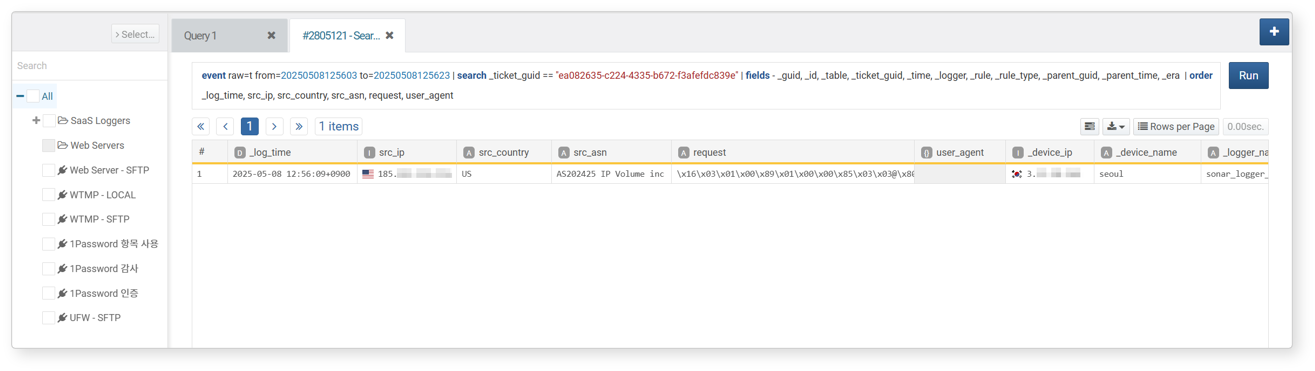Expand the SaaS Loggers folder
This screenshot has width=1315, height=371.
tap(36, 121)
